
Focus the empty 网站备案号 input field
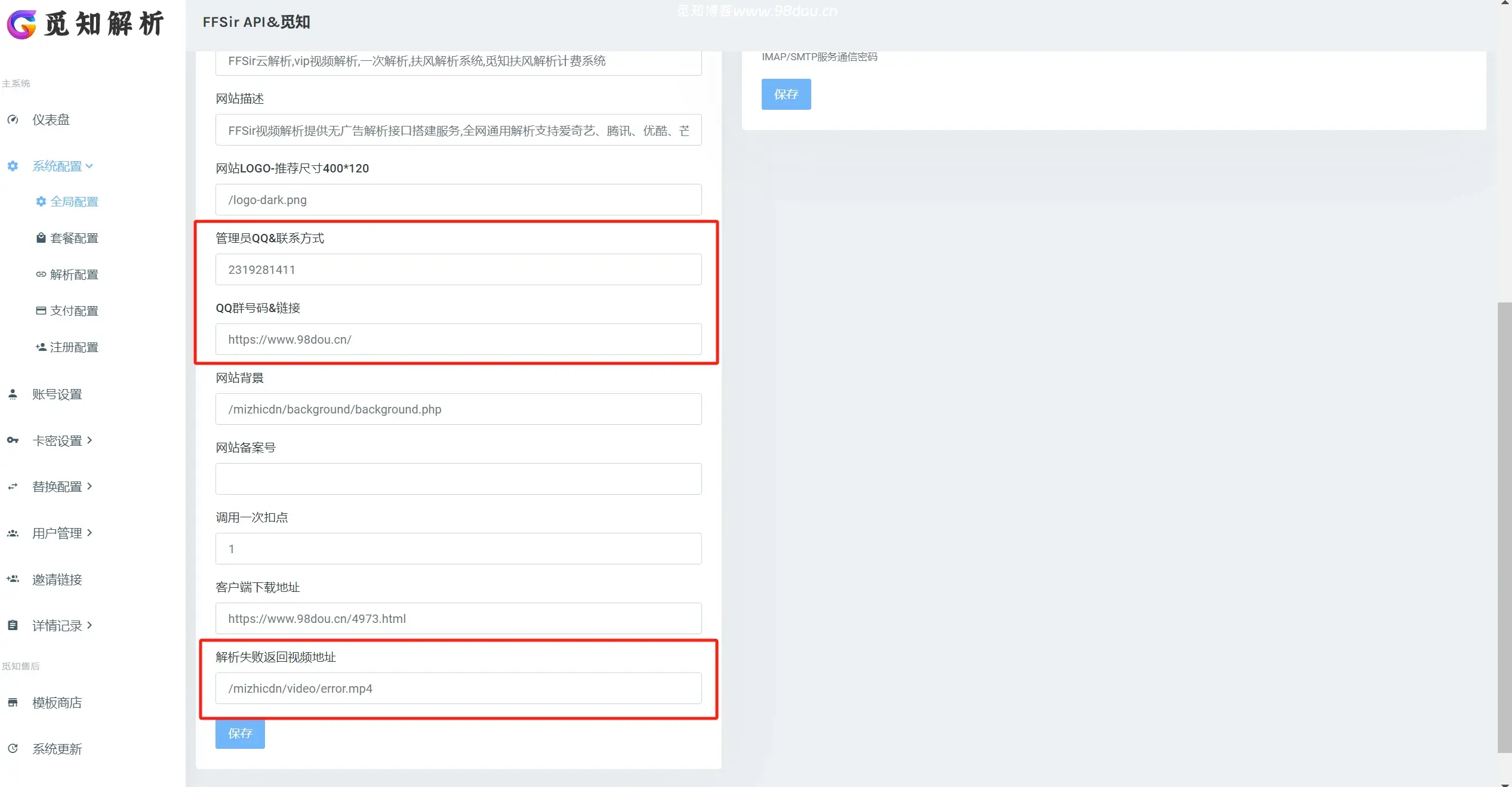[x=458, y=479]
